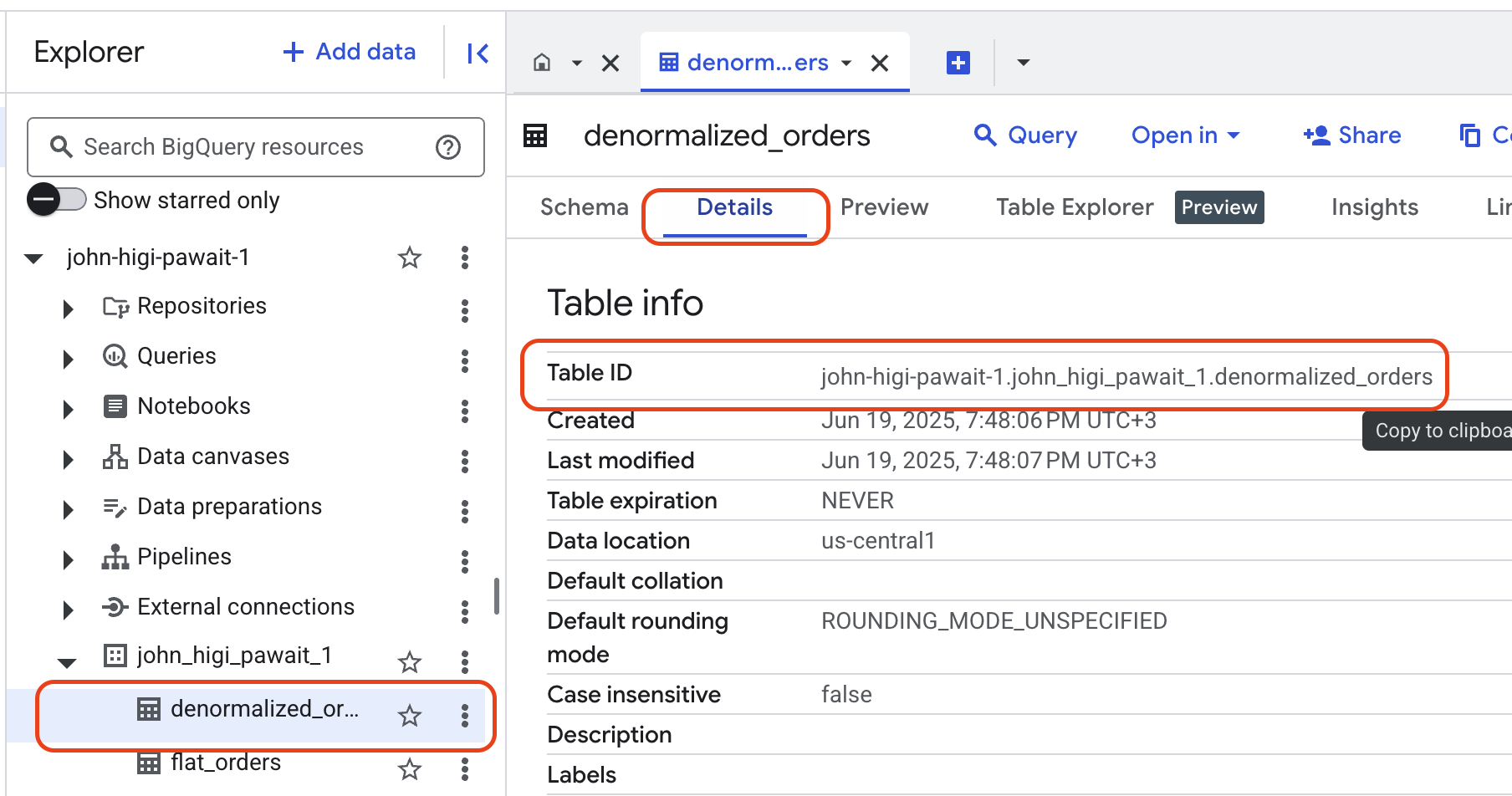Star the denormalized_orders table
The width and height of the screenshot is (1512, 796).
click(409, 716)
